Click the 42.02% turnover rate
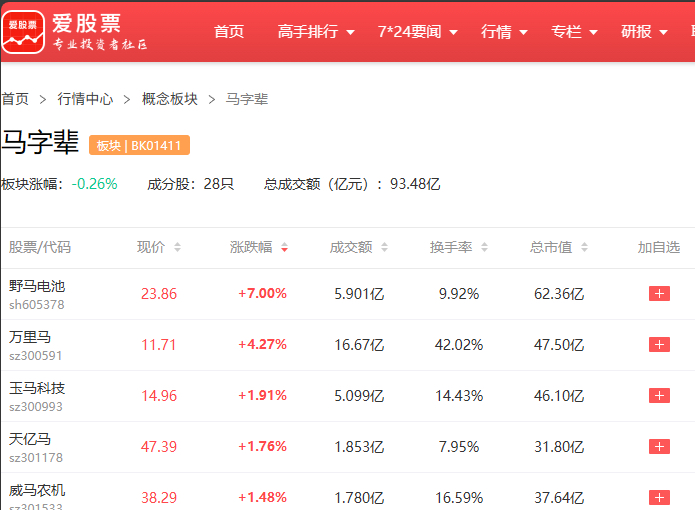695x510 pixels. pyautogui.click(x=459, y=345)
